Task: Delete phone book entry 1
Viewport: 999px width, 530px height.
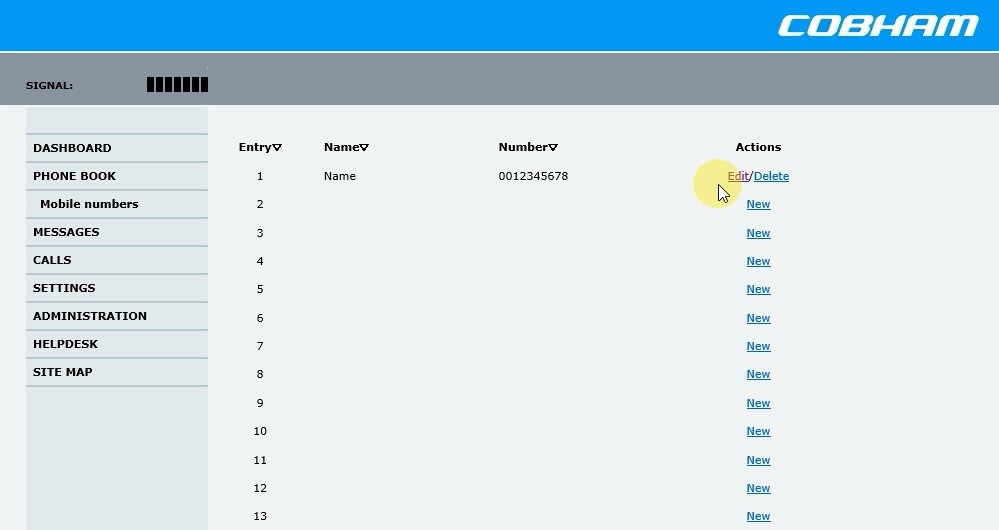Action: [771, 176]
